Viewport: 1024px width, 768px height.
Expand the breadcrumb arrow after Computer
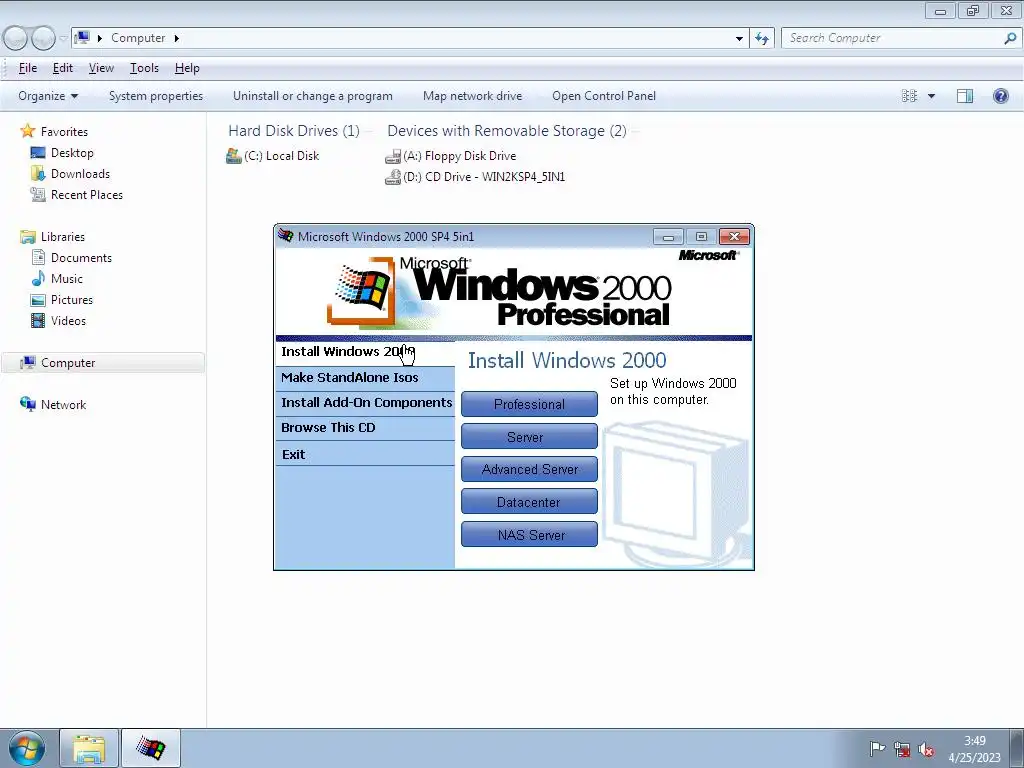pos(176,38)
